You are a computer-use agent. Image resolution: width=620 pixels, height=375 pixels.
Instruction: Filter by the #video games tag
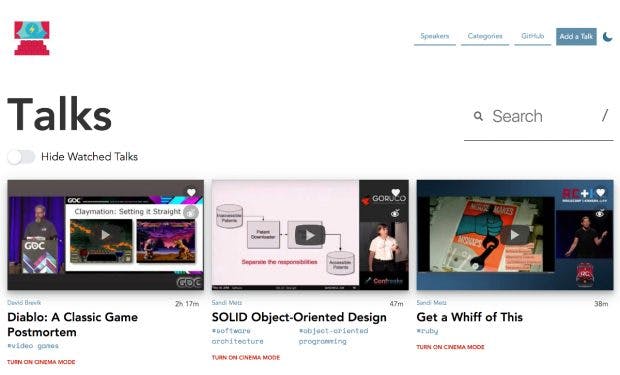(33, 346)
